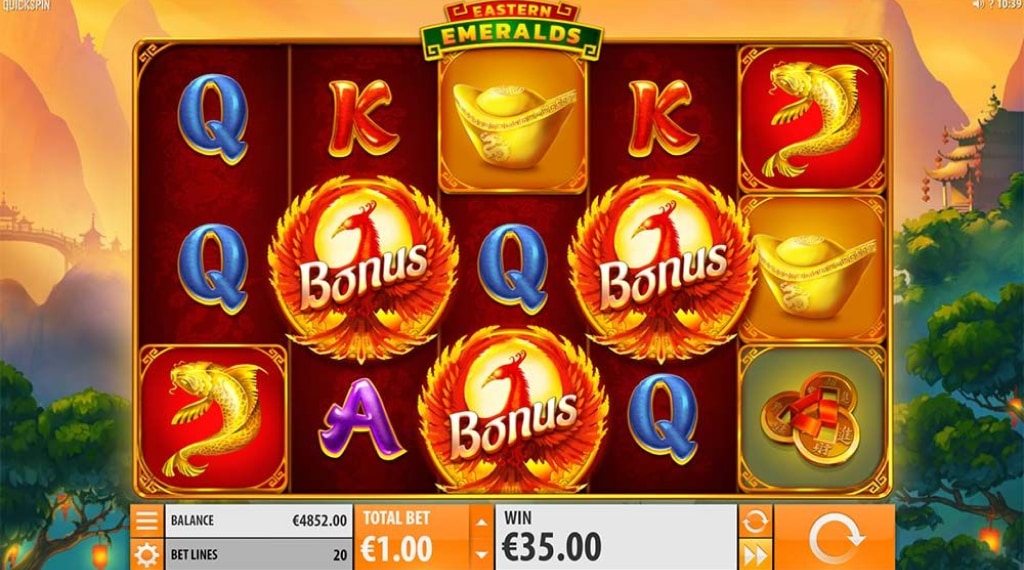The width and height of the screenshot is (1024, 570).
Task: Spin the reels with the big spin button
Action: point(835,537)
